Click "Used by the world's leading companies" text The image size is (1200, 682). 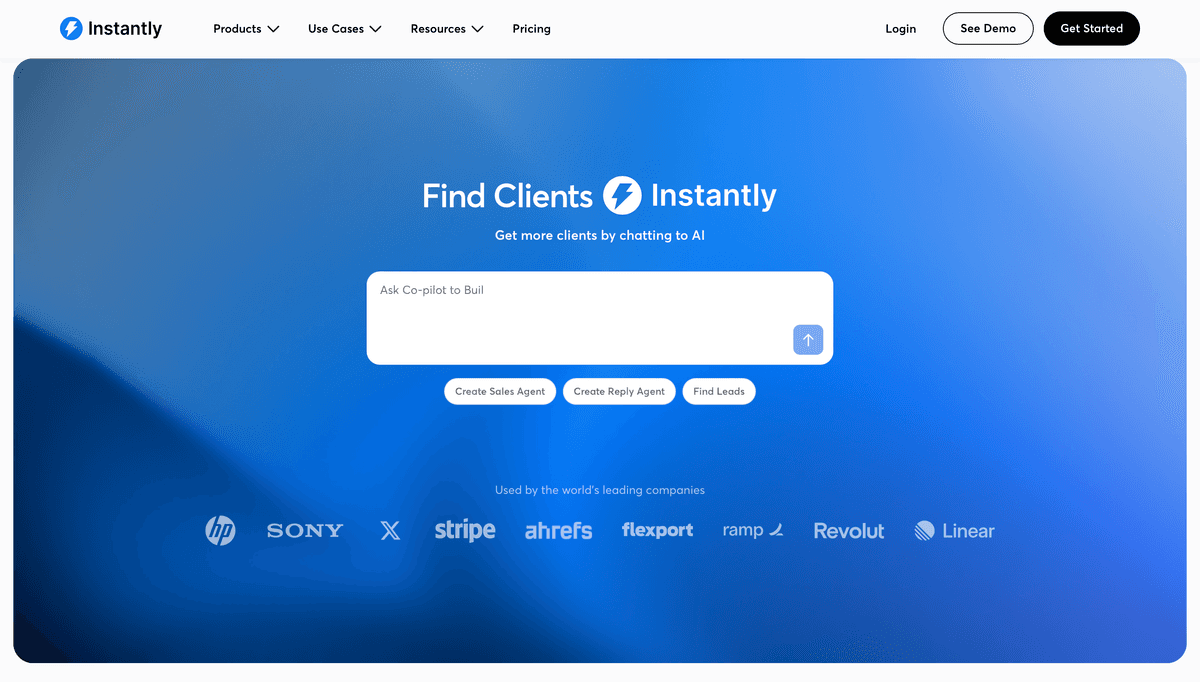(600, 490)
